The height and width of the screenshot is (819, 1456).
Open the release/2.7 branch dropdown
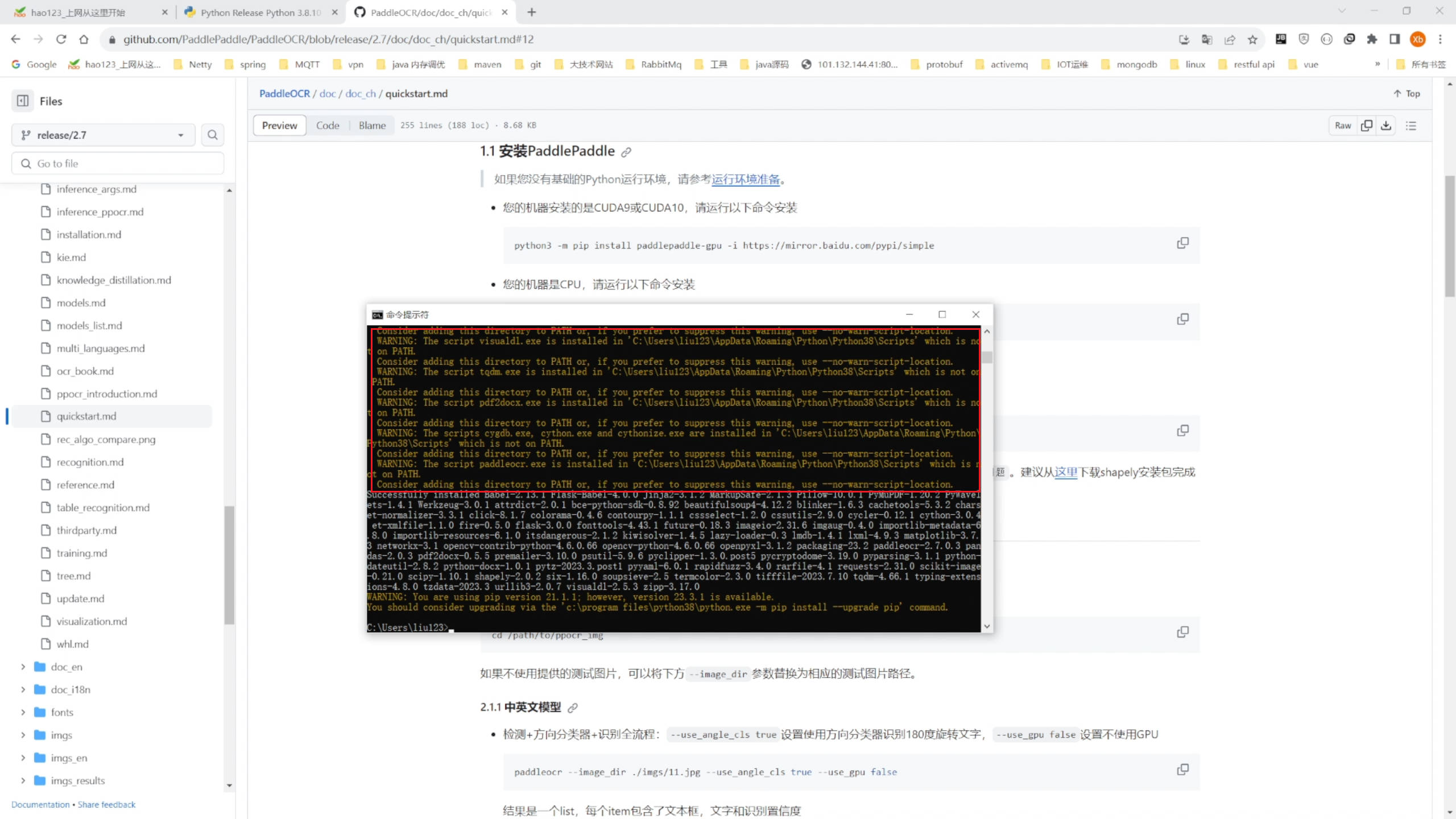pos(103,135)
